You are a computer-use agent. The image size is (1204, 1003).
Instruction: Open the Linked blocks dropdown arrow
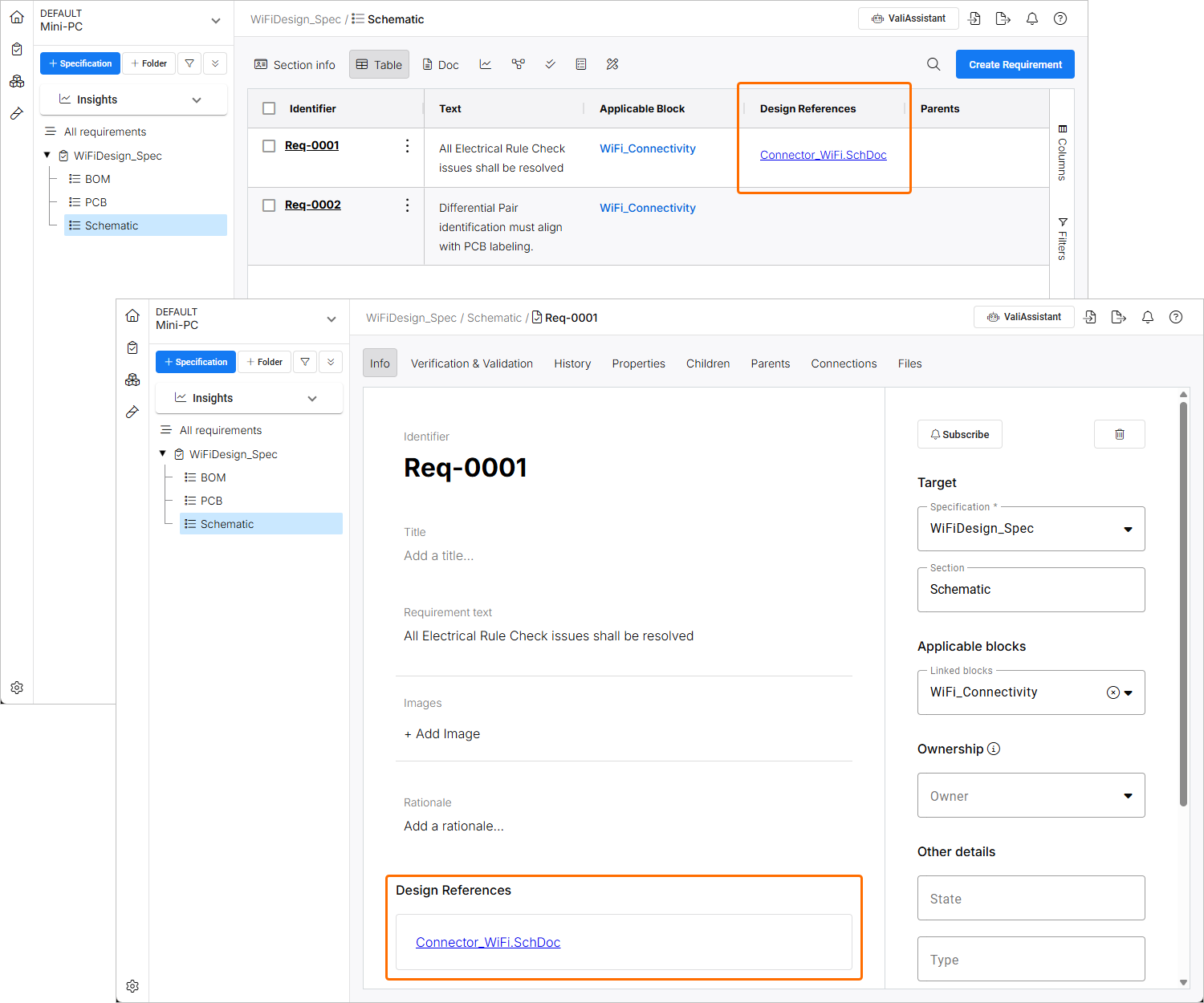[x=1129, y=692]
